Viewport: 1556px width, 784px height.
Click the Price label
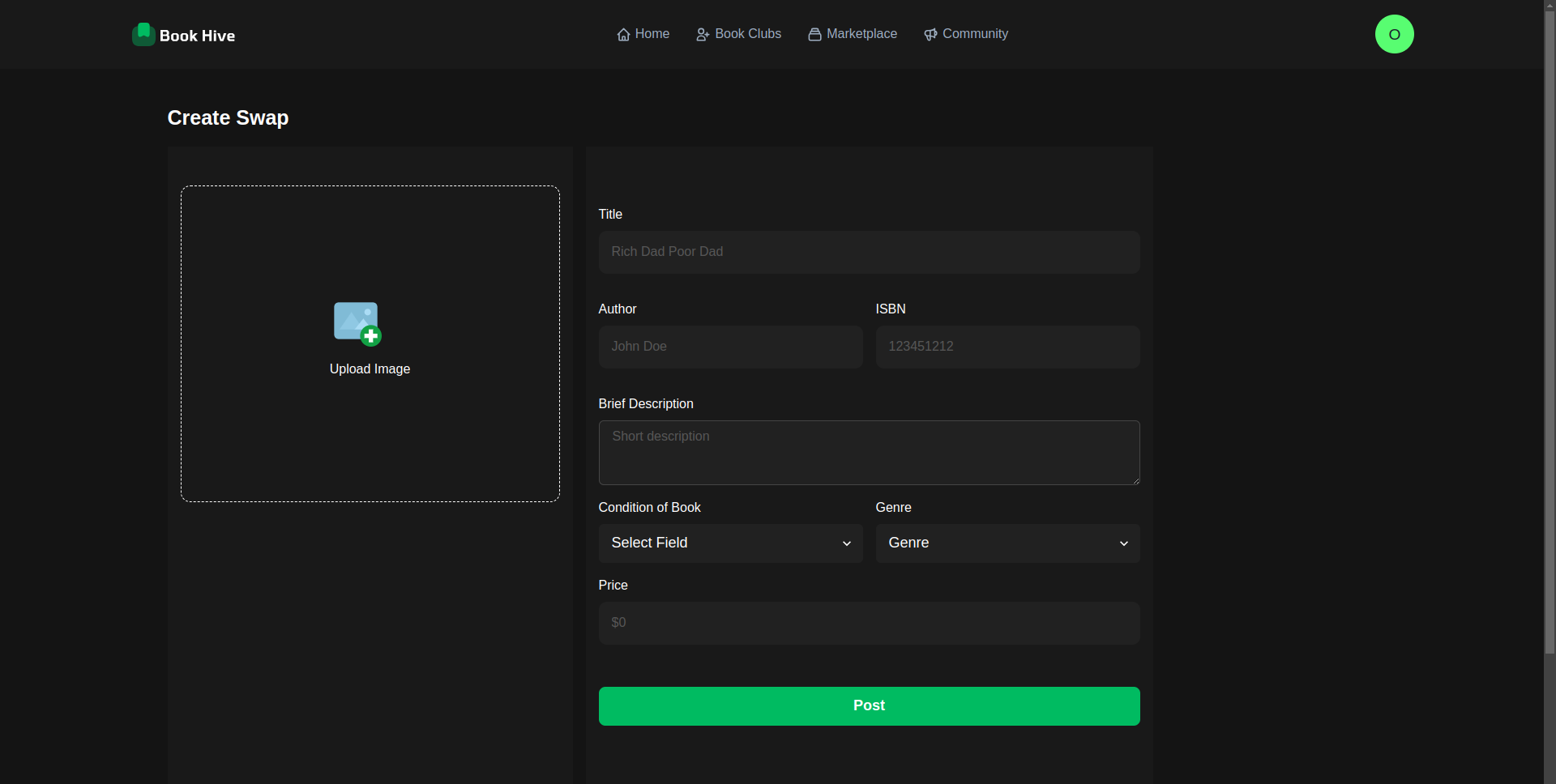(613, 585)
